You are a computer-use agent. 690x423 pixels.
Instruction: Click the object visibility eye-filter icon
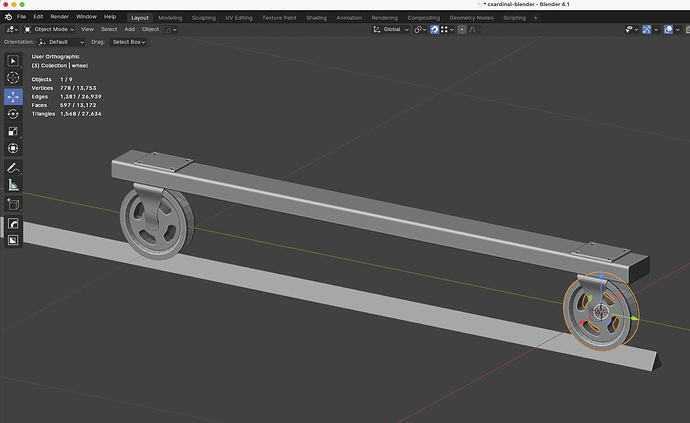point(629,29)
